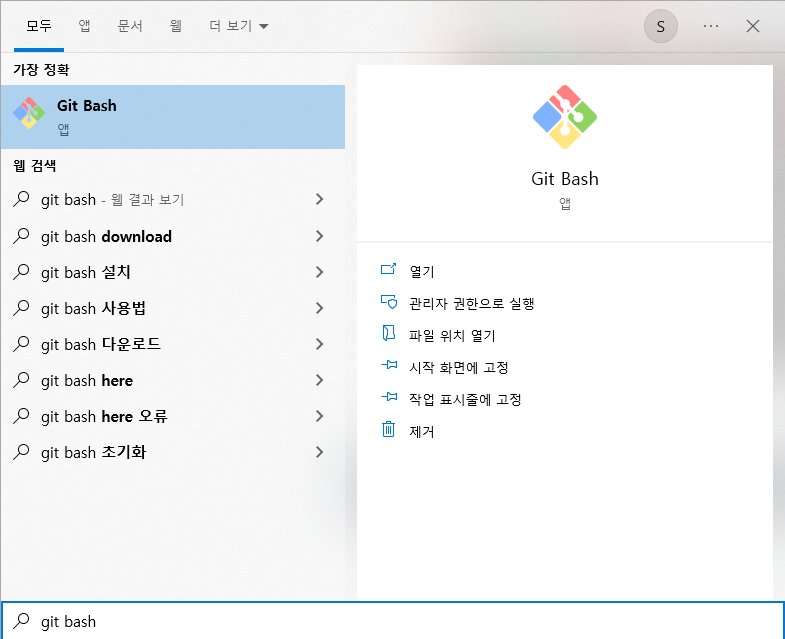Click search icon beside 'git bash 다운로드'
The image size is (785, 639).
(21, 344)
